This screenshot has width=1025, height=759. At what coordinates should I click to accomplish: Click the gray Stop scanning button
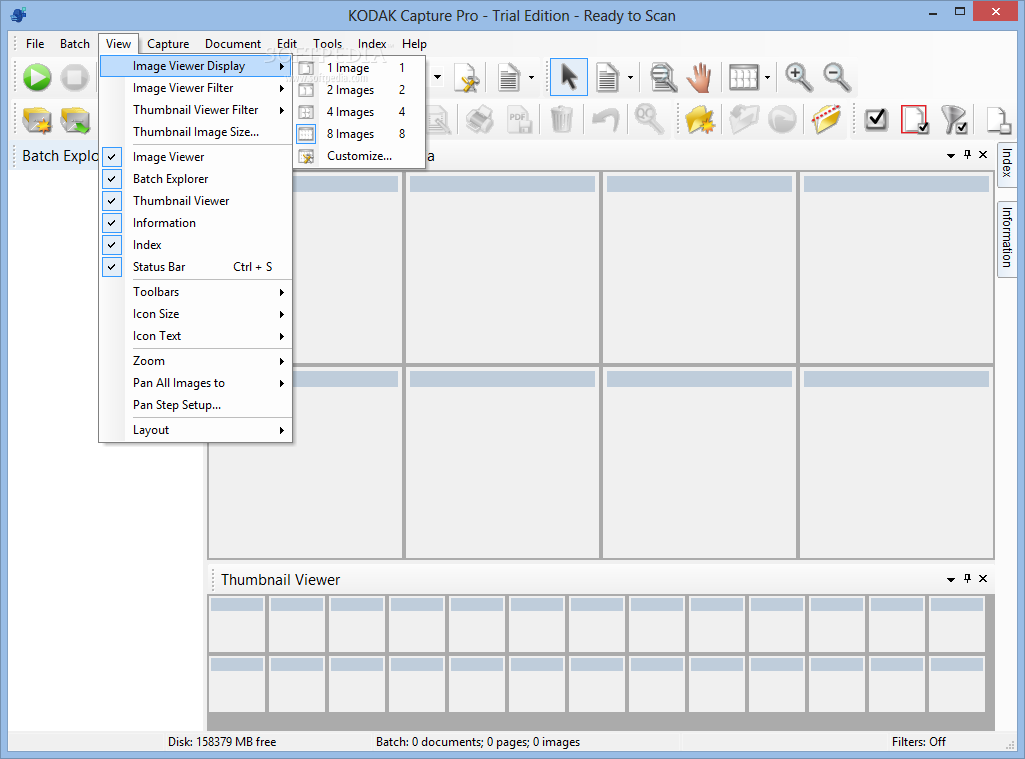75,77
